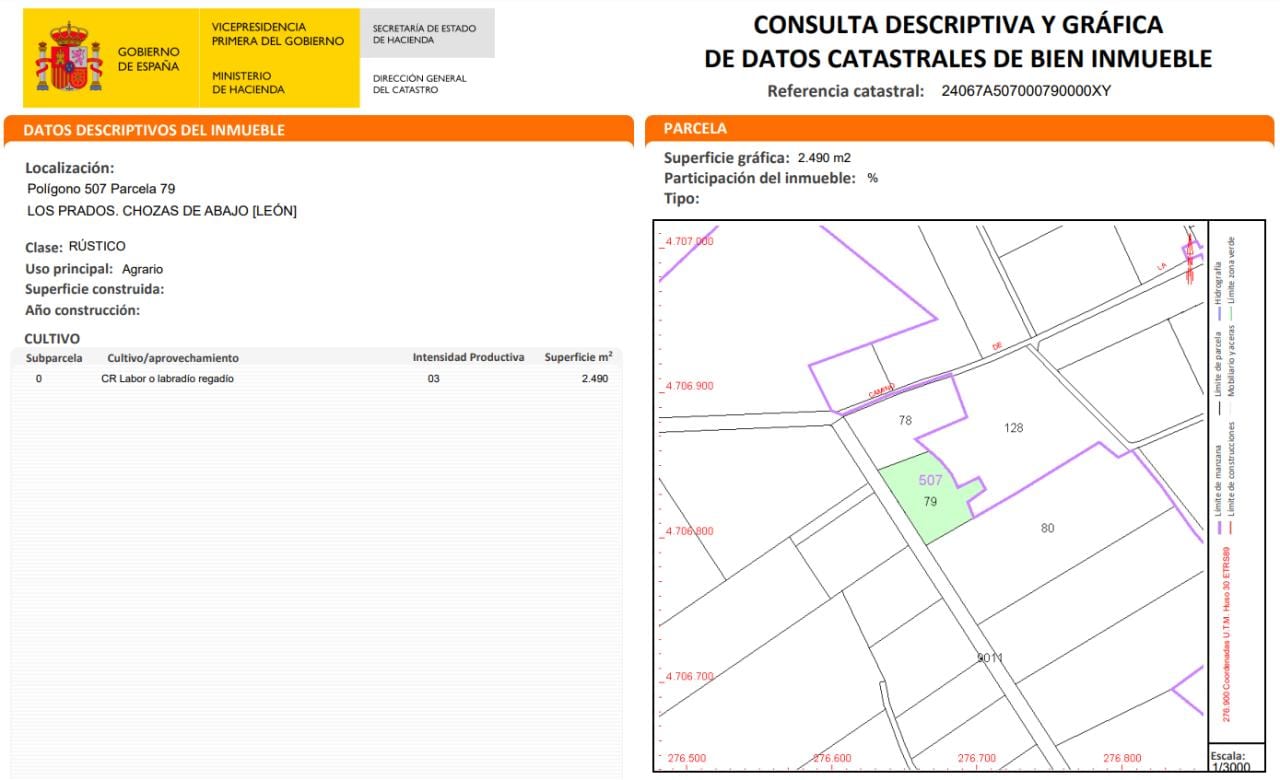Screen dimensions: 1280x780
Task: Click parcel 78 on the map
Action: [905, 421]
